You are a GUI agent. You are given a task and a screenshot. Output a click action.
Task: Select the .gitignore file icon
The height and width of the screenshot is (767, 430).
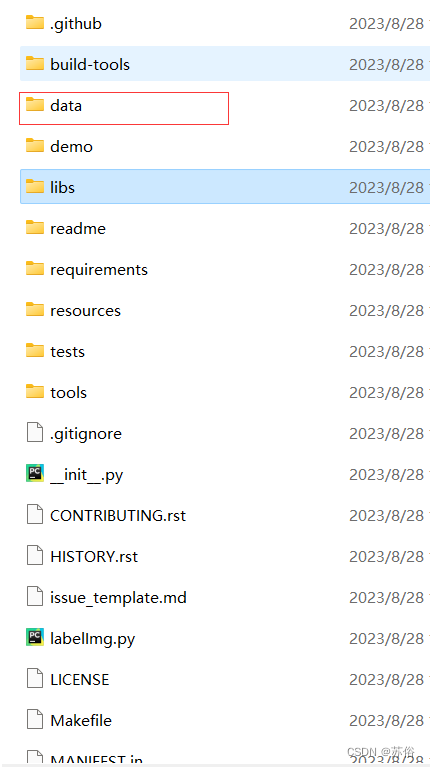point(35,433)
